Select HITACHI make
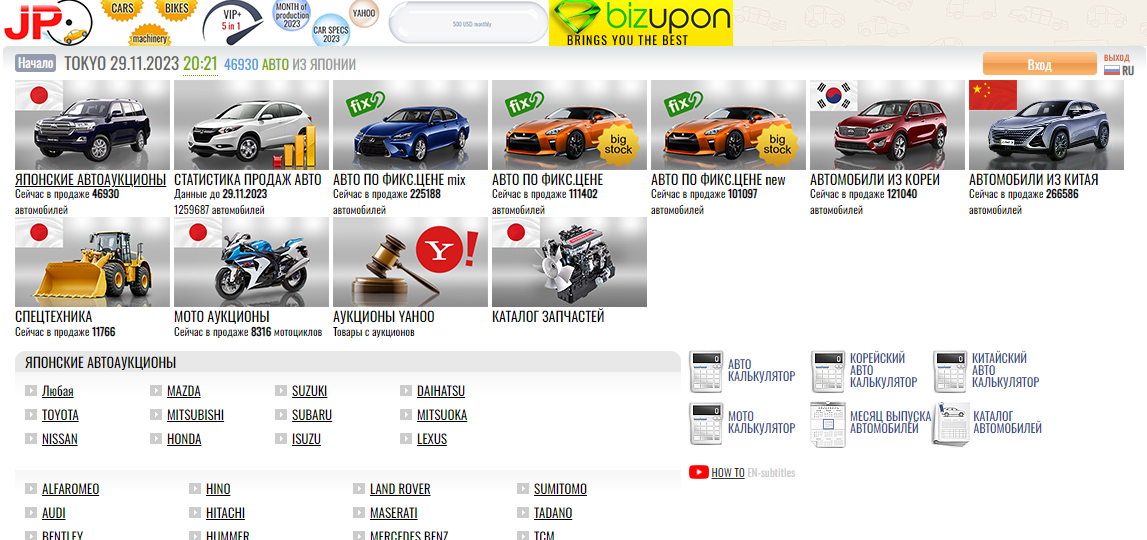Image resolution: width=1147 pixels, height=540 pixels. coord(225,513)
